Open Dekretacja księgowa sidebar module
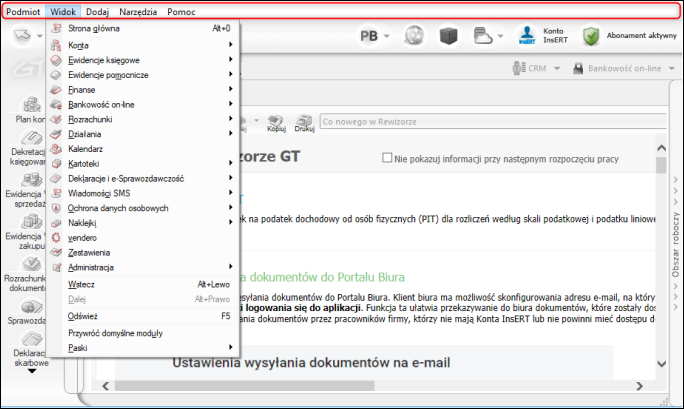The height and width of the screenshot is (409, 684). [x=28, y=148]
